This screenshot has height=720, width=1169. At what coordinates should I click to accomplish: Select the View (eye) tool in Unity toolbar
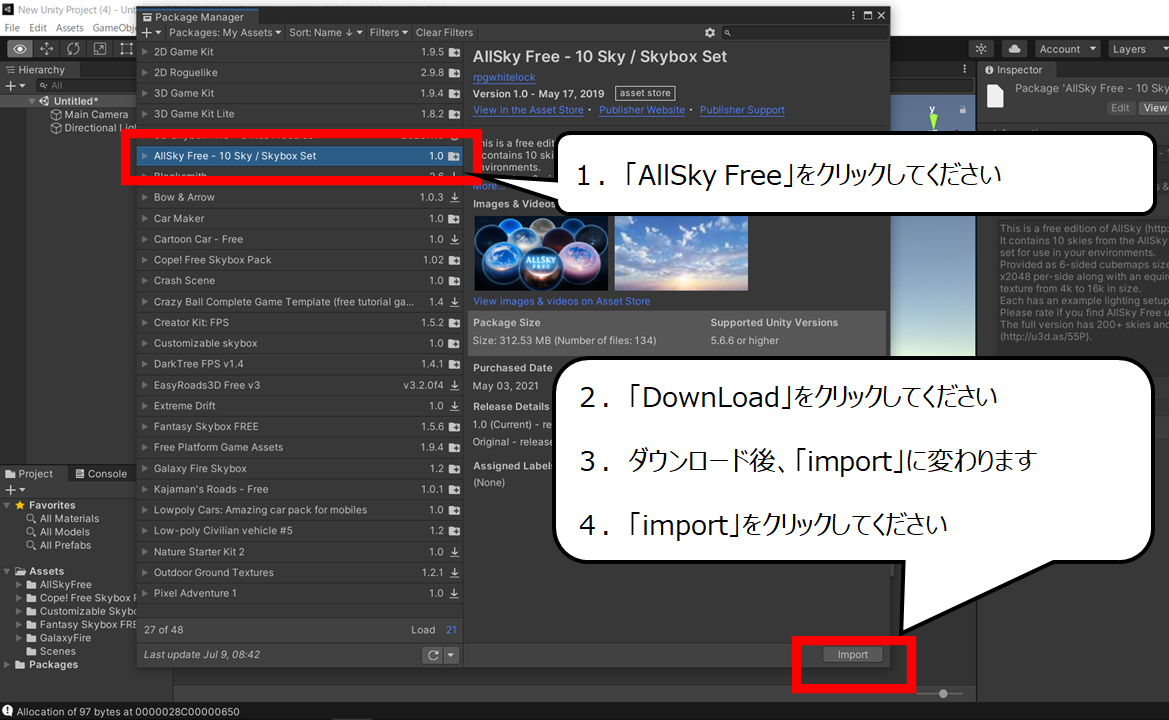[x=20, y=49]
